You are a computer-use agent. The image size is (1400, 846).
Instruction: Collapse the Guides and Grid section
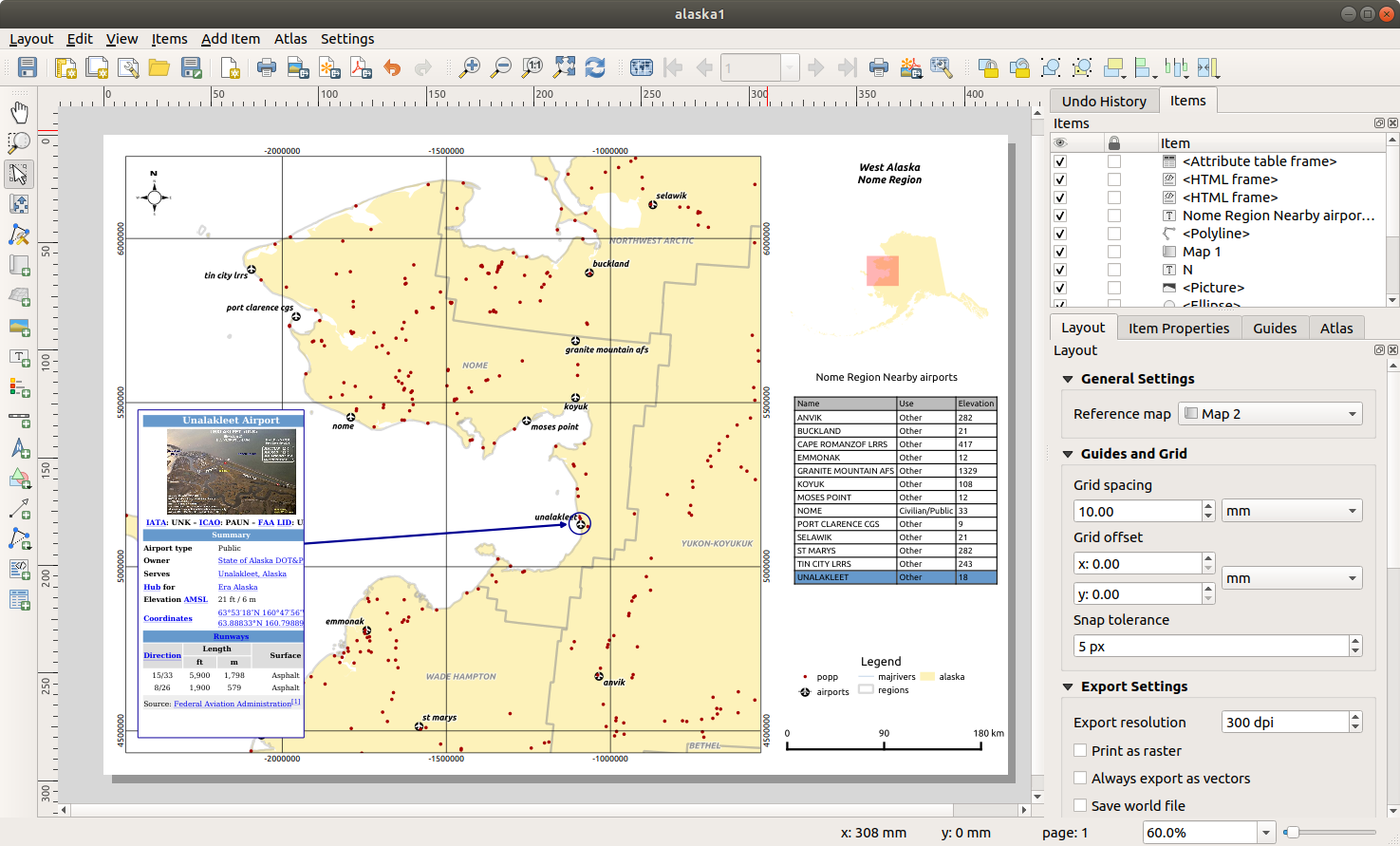(x=1068, y=454)
